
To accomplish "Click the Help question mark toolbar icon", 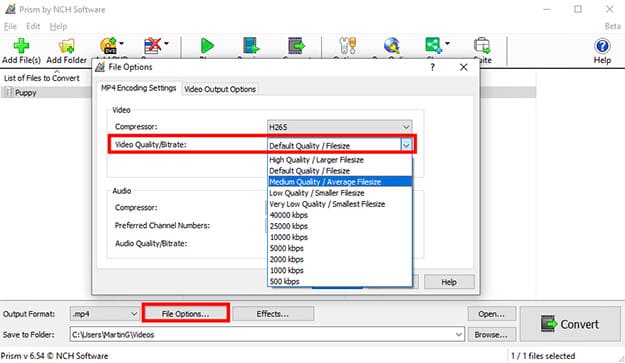I will tap(602, 46).
